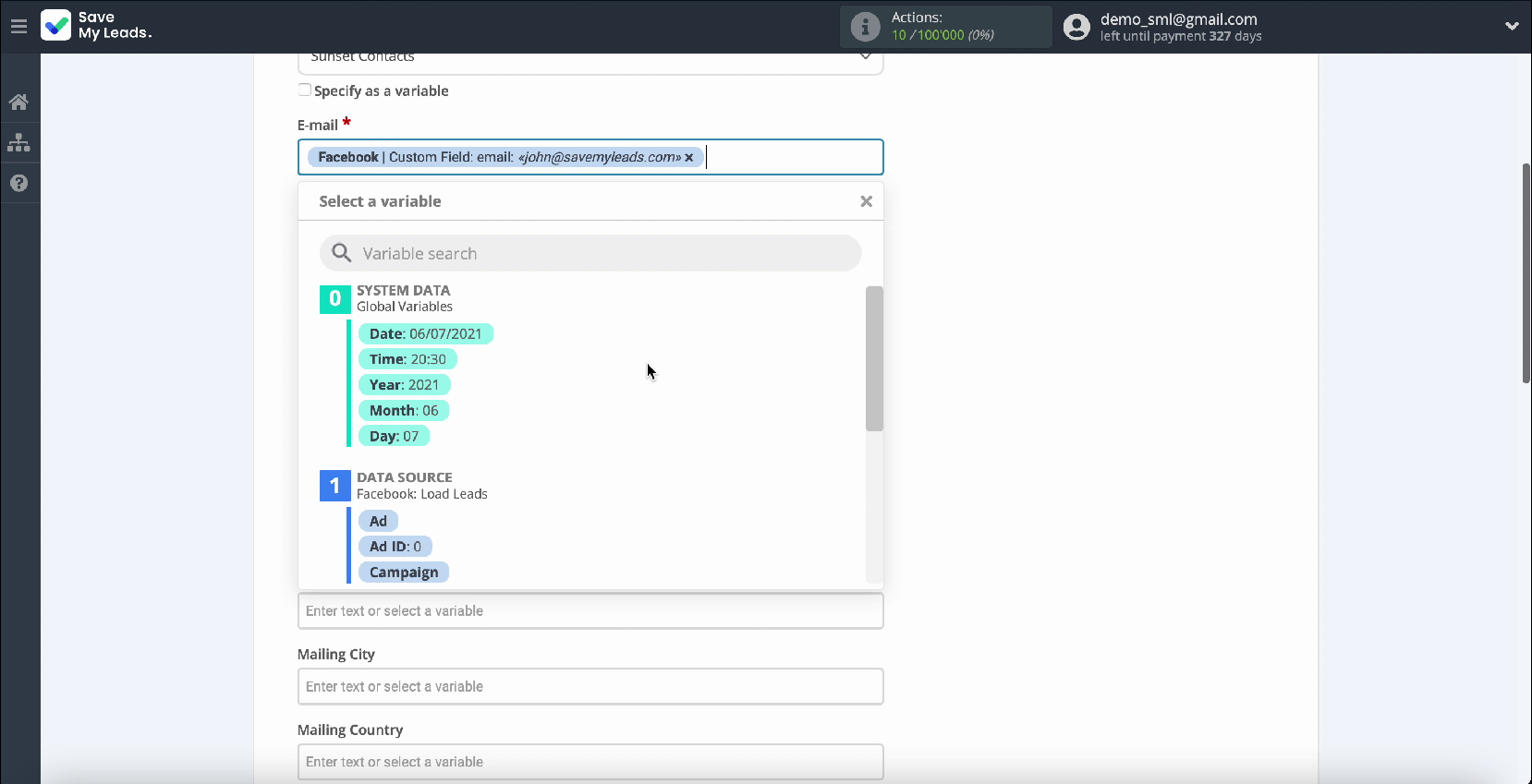Select the Date: 06/07/2021 variable
Image resolution: width=1532 pixels, height=784 pixels.
pos(426,333)
